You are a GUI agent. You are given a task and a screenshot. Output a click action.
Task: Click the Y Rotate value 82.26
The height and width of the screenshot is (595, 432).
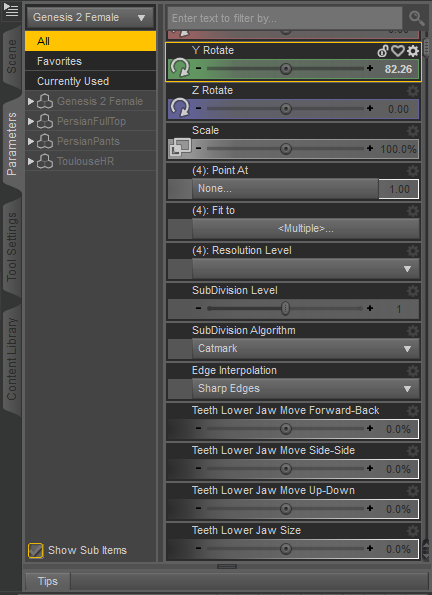[398, 69]
